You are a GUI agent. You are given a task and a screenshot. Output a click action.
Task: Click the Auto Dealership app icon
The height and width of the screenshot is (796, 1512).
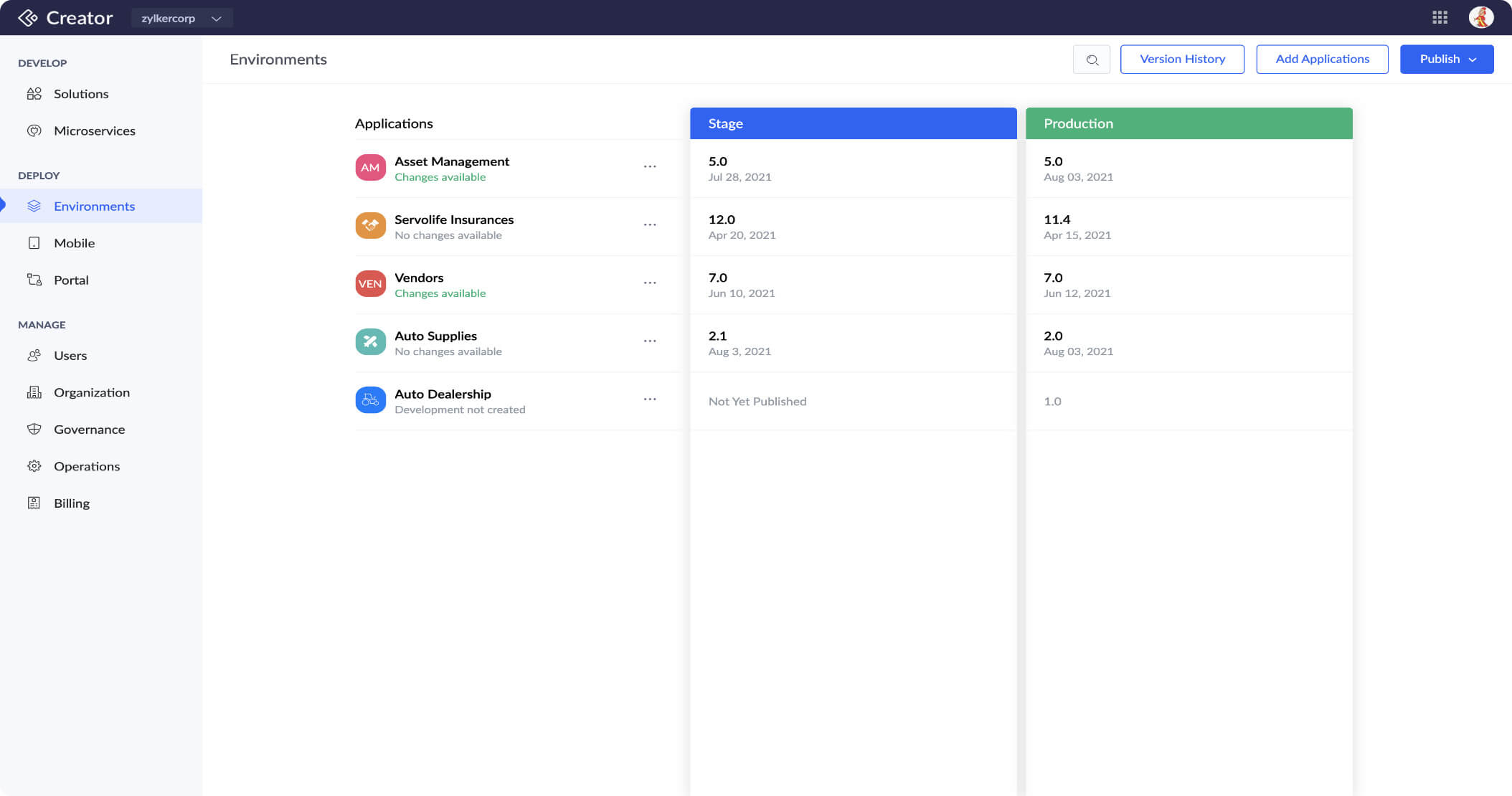click(x=370, y=400)
